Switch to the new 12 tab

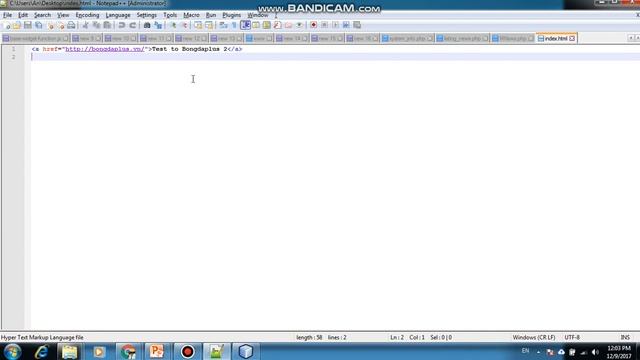(191, 38)
